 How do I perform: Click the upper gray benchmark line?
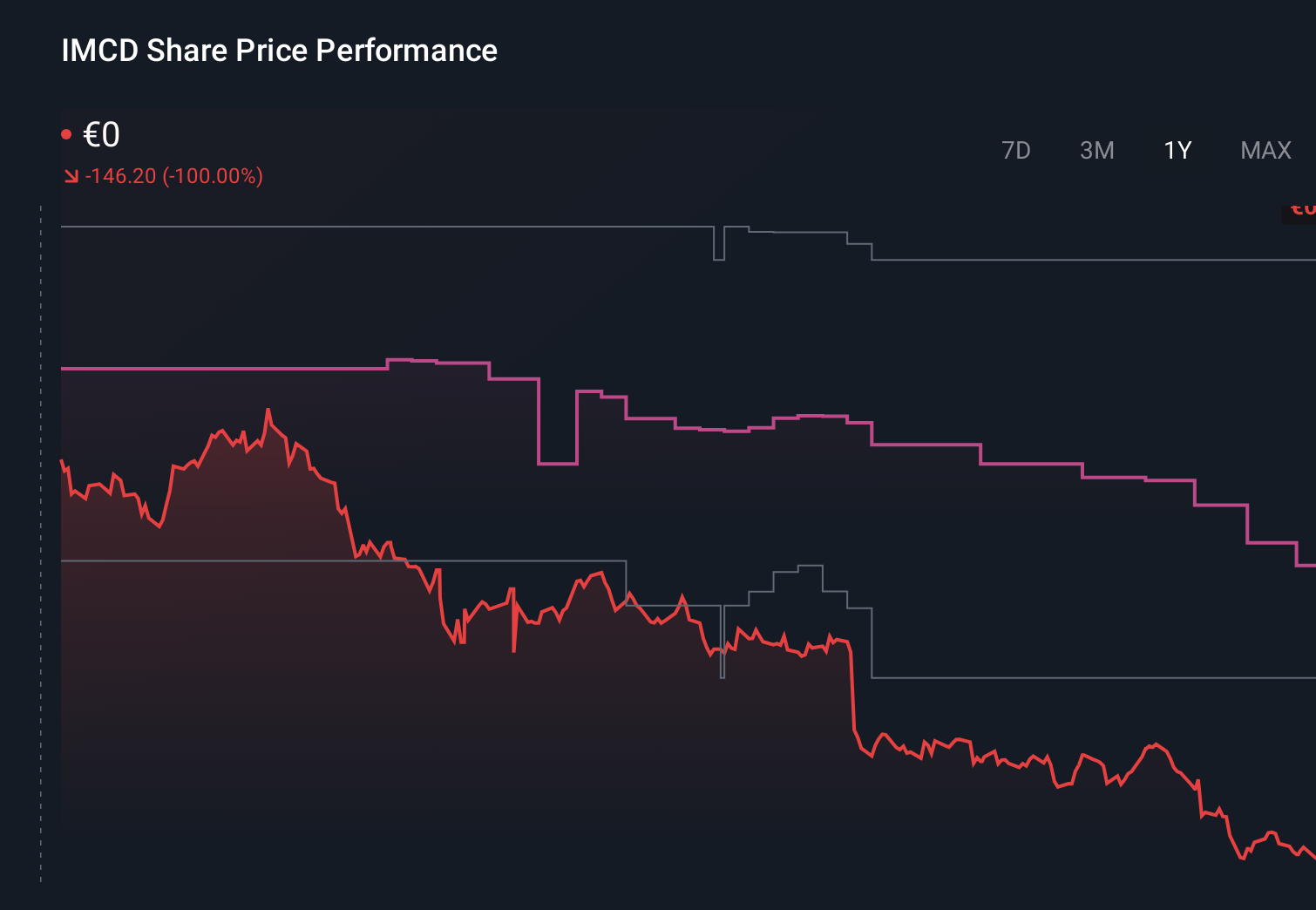(349, 226)
